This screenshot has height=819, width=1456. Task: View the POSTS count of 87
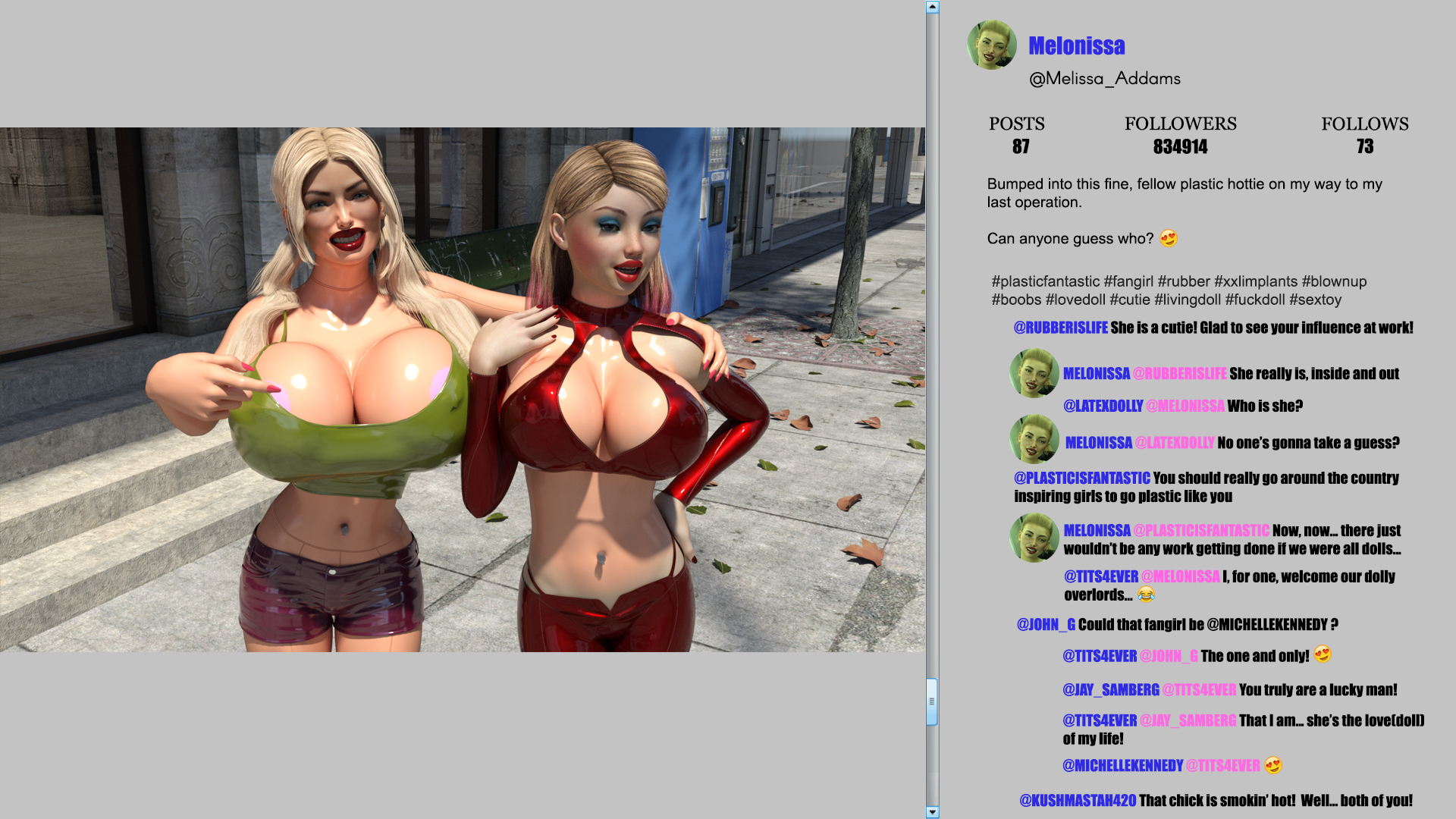1021,146
